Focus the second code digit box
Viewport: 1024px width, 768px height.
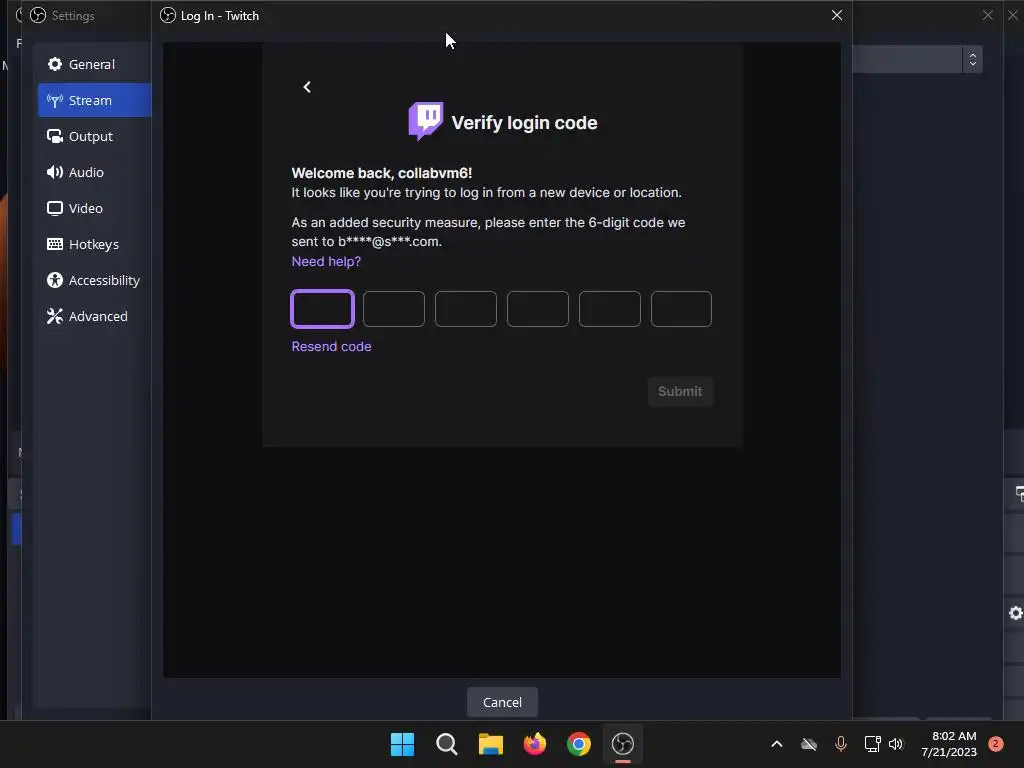tap(394, 309)
